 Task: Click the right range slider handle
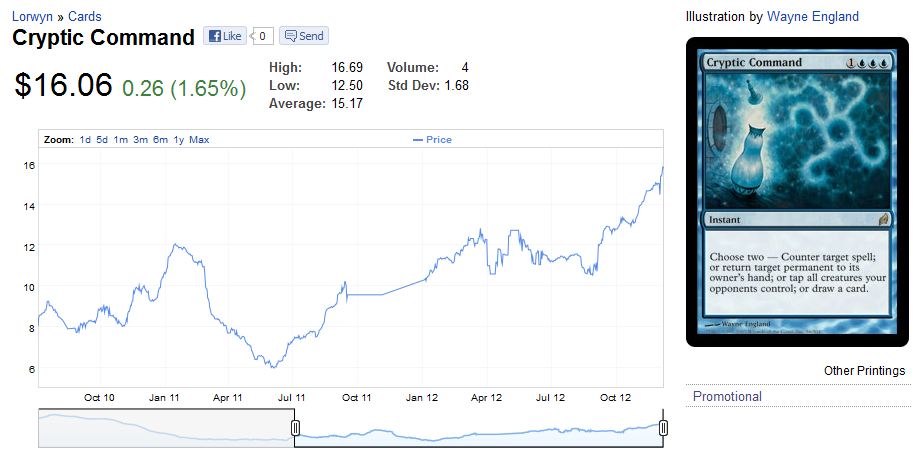(x=662, y=429)
